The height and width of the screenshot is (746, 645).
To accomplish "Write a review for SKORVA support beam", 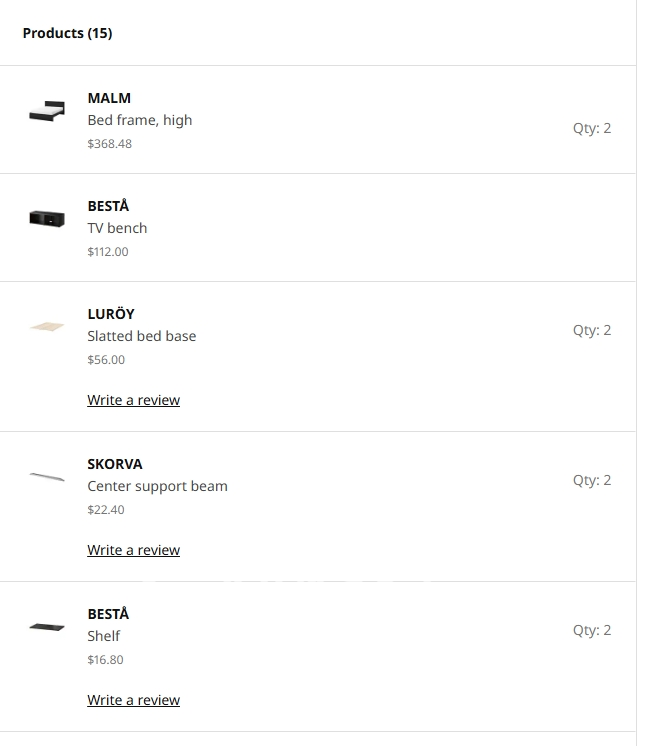I will (x=133, y=550).
